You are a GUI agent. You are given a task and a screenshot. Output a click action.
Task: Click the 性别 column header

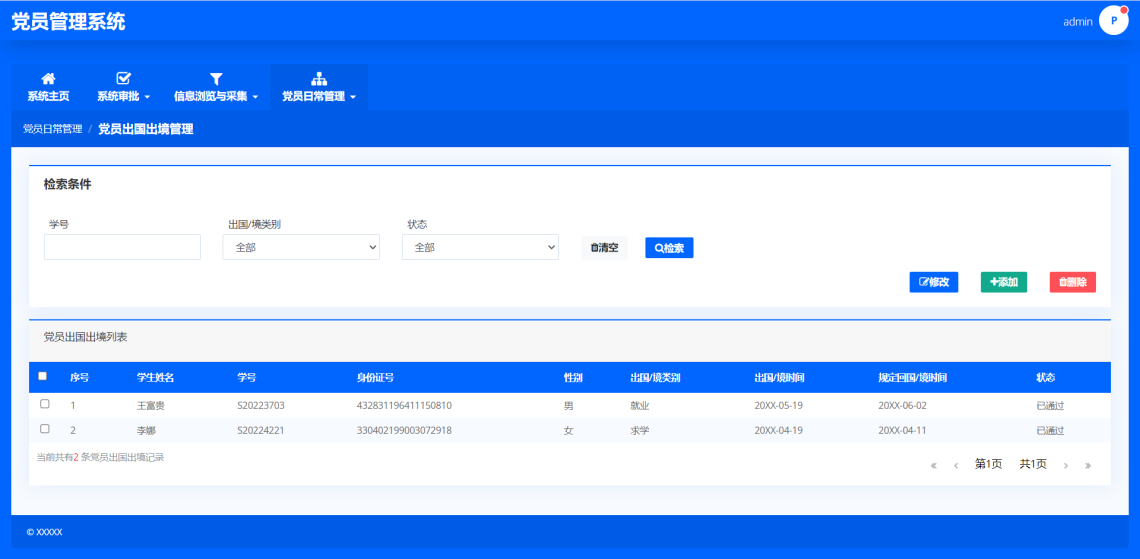pyautogui.click(x=573, y=377)
